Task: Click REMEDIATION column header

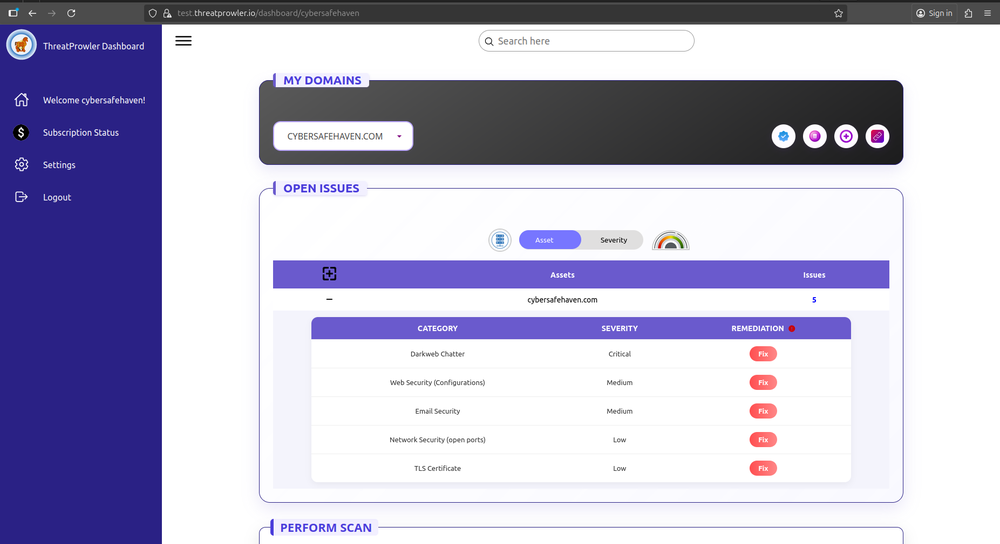Action: [x=757, y=328]
